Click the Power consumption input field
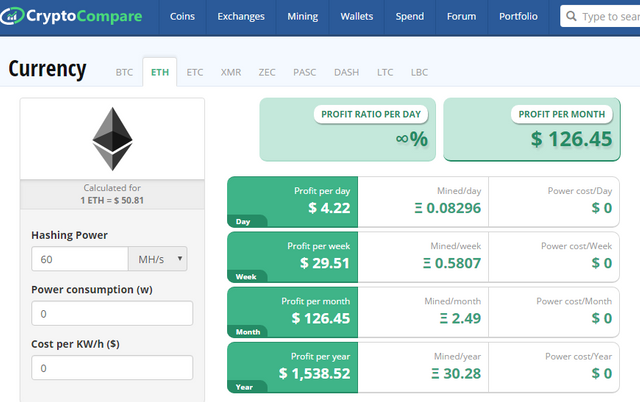Screen dimensions: 640x402 click(112, 313)
